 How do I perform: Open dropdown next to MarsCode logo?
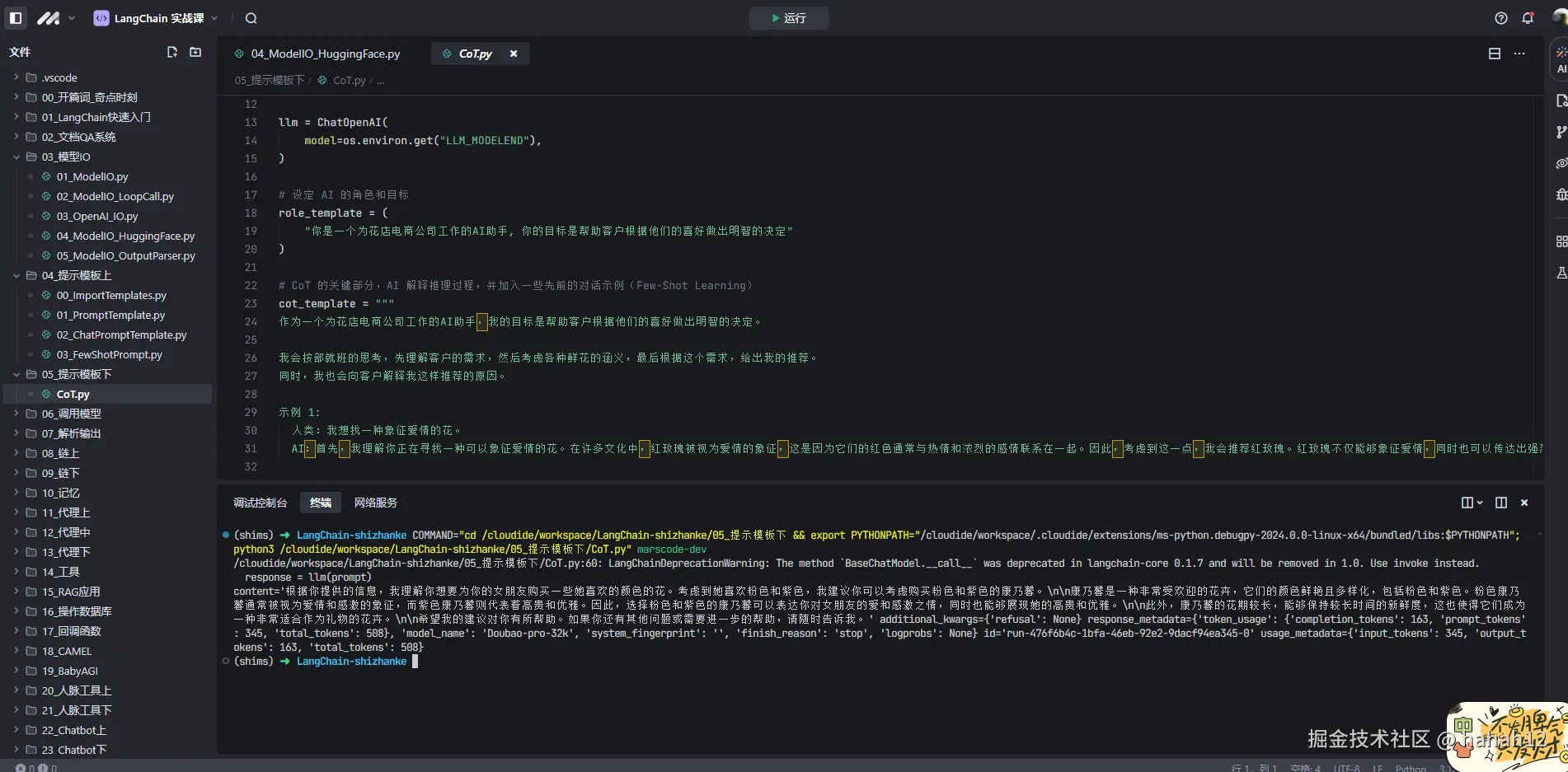[72, 18]
